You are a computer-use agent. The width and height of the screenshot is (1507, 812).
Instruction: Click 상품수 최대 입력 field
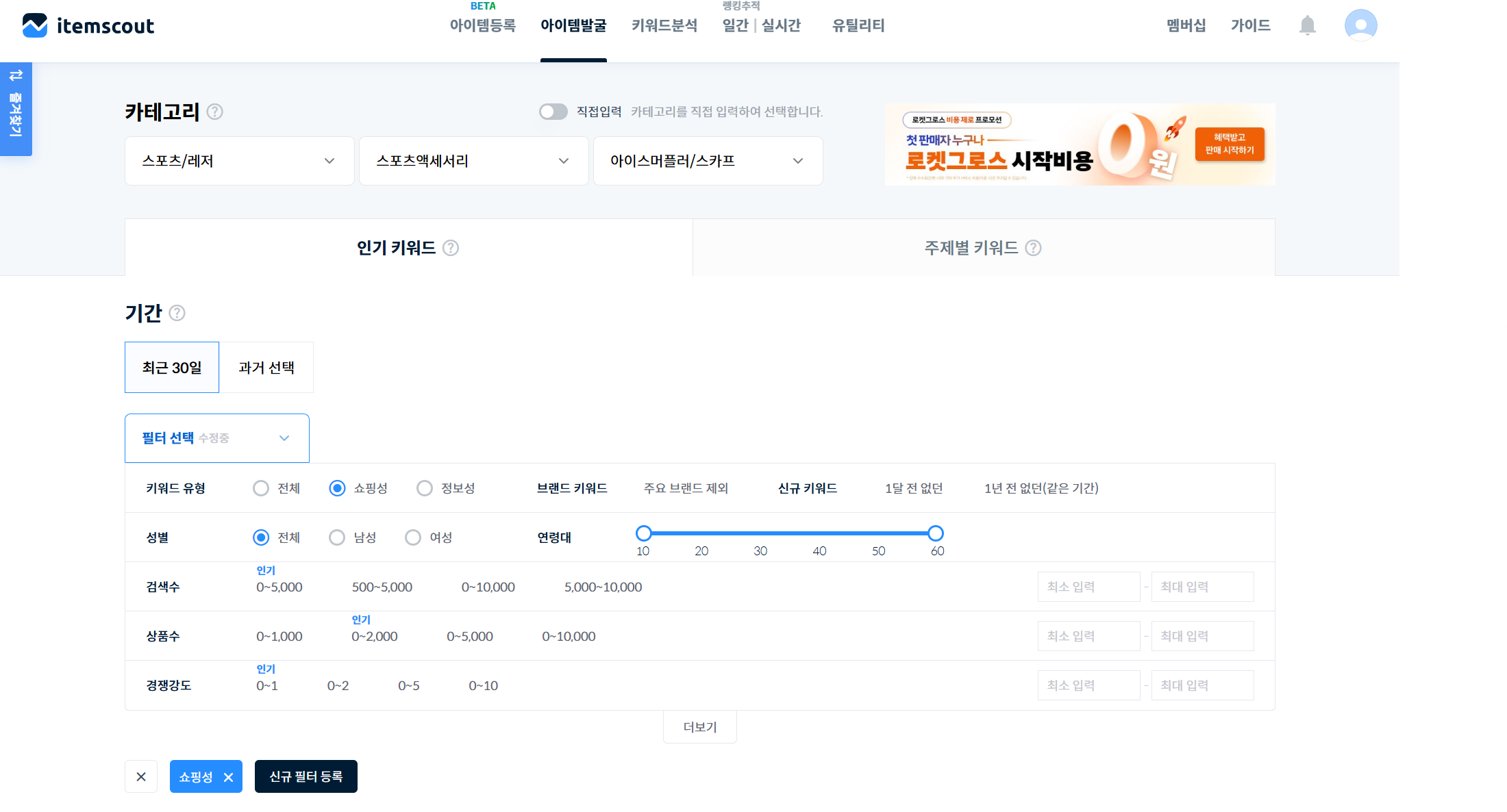pos(1203,636)
